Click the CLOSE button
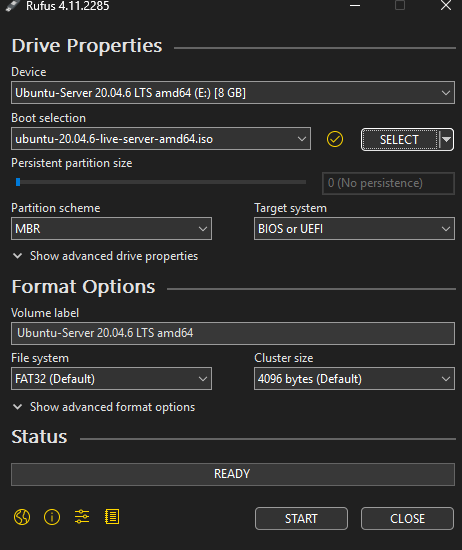The height and width of the screenshot is (550, 462). pos(407,518)
